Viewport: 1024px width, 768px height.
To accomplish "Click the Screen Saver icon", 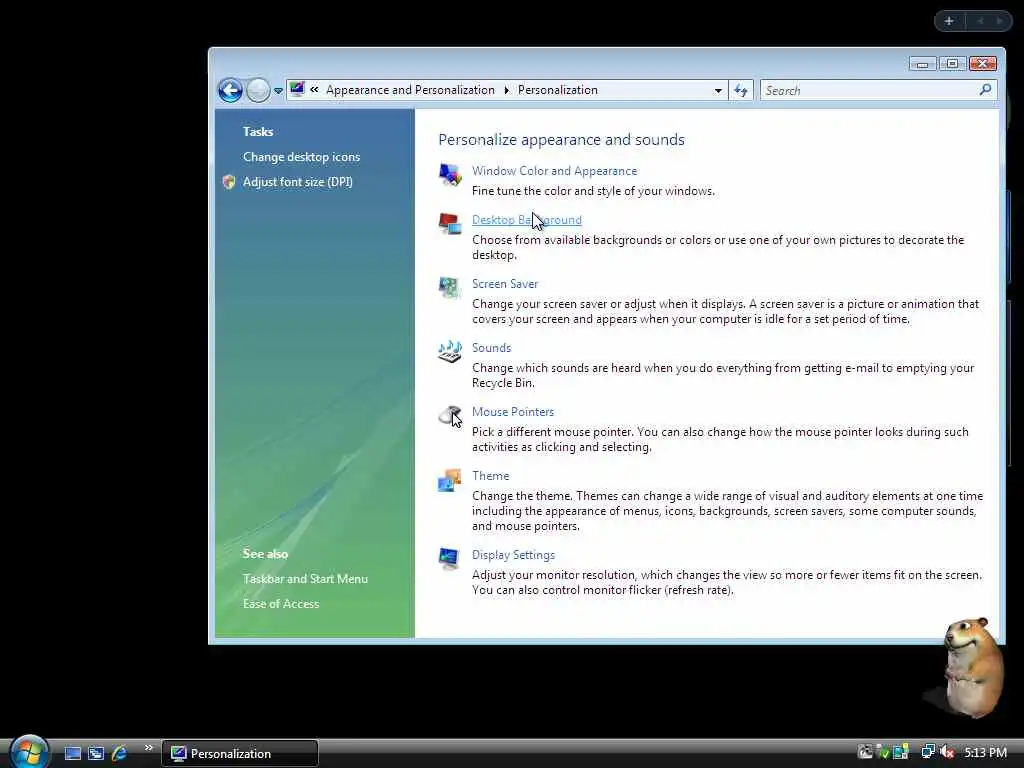I will [450, 287].
